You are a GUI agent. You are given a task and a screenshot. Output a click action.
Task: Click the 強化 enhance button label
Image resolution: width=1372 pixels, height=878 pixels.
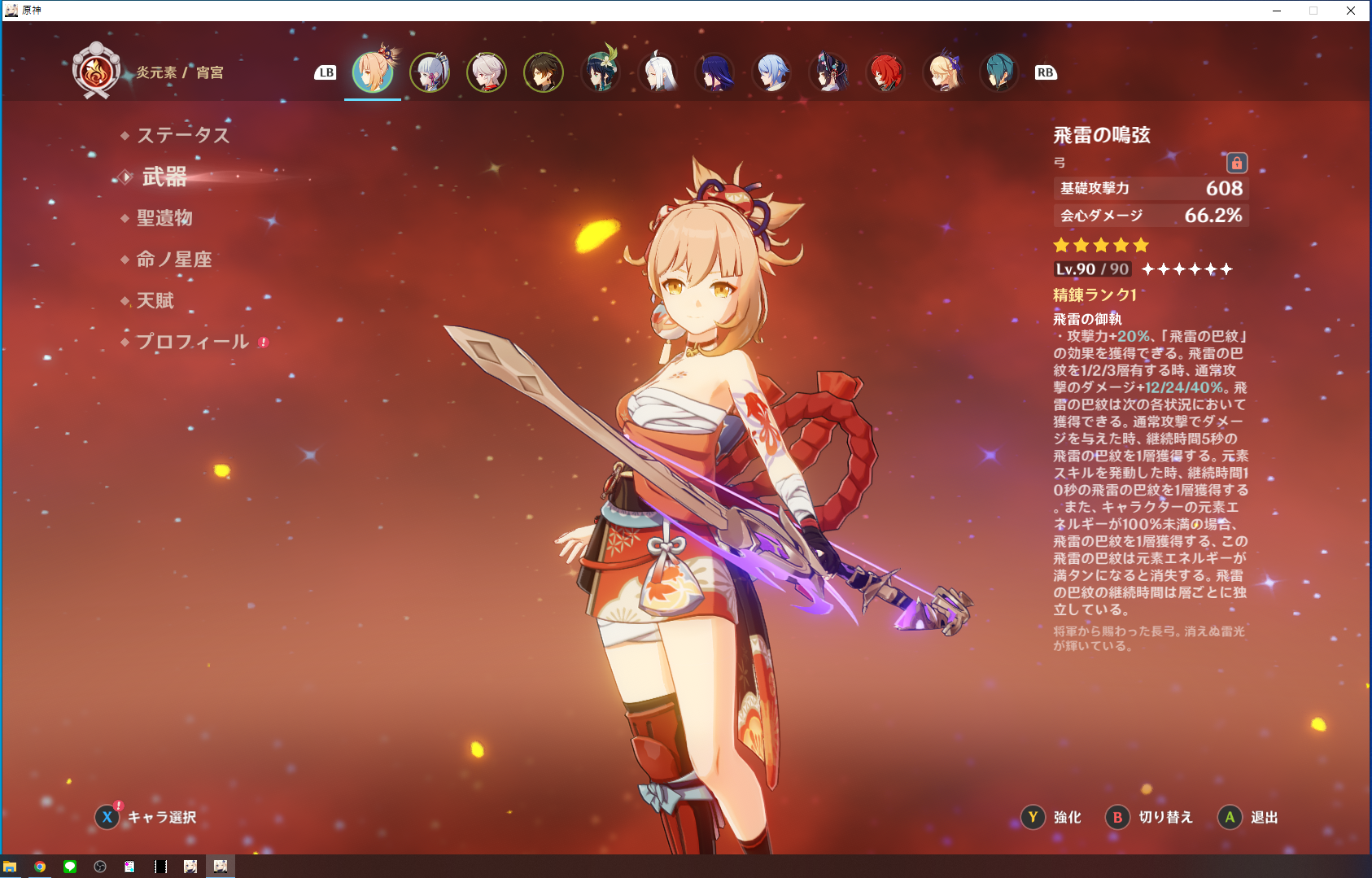[1067, 817]
